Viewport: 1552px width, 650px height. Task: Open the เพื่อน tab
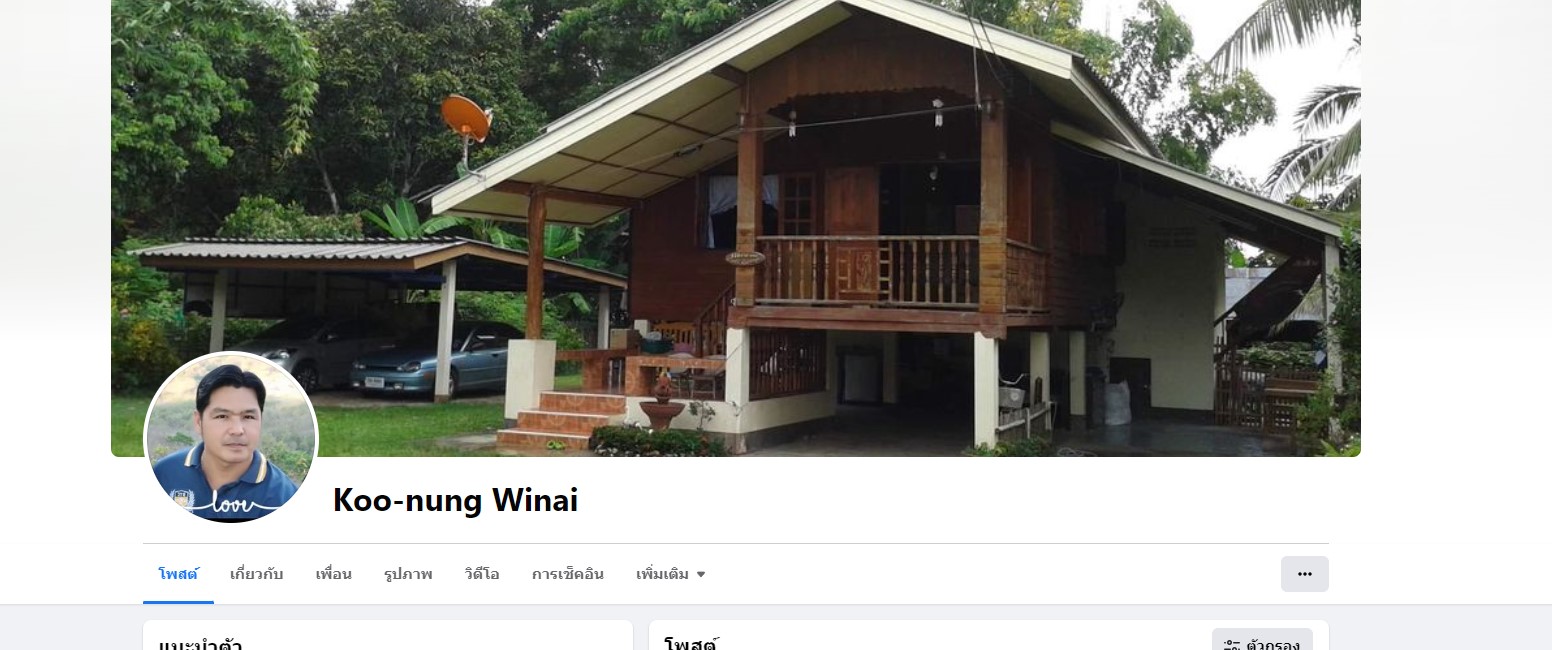tap(333, 574)
